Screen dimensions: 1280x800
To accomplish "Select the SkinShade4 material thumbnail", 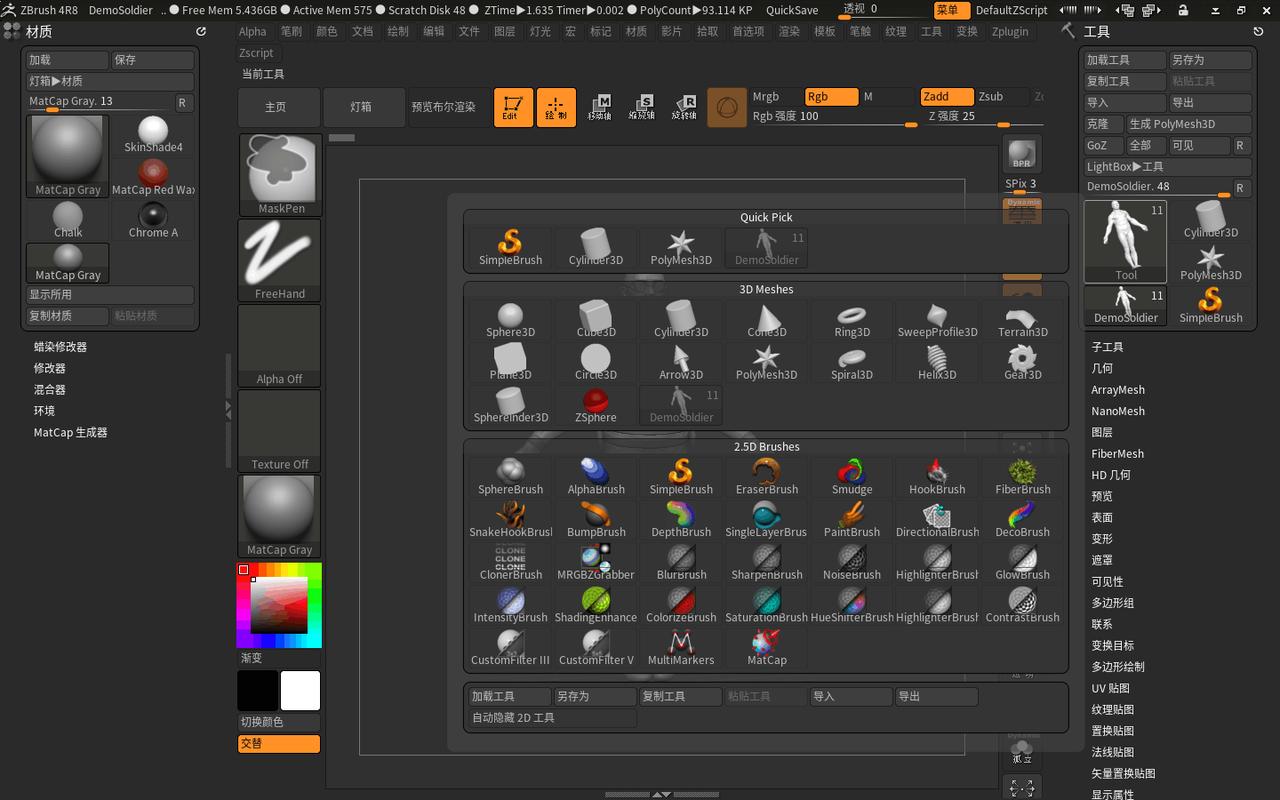I will [153, 135].
